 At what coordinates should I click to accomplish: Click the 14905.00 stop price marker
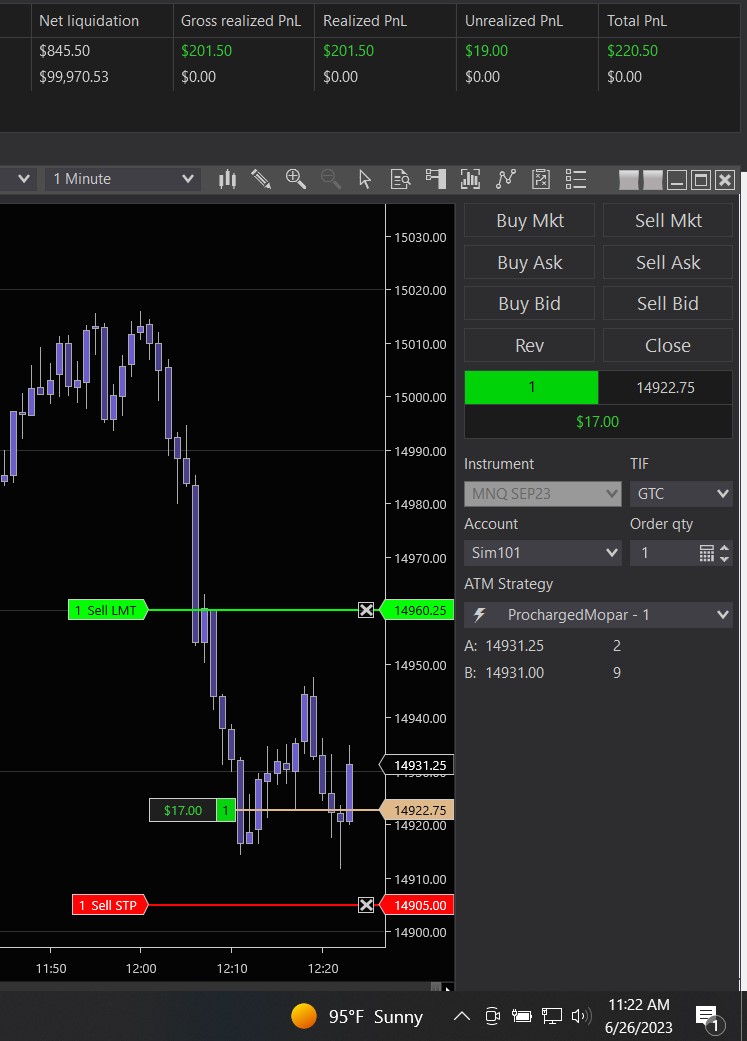point(417,905)
